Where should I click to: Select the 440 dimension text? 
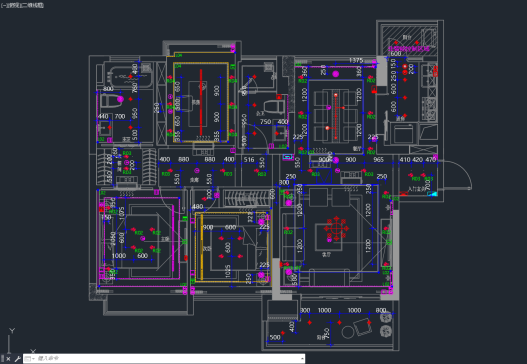click(x=103, y=116)
